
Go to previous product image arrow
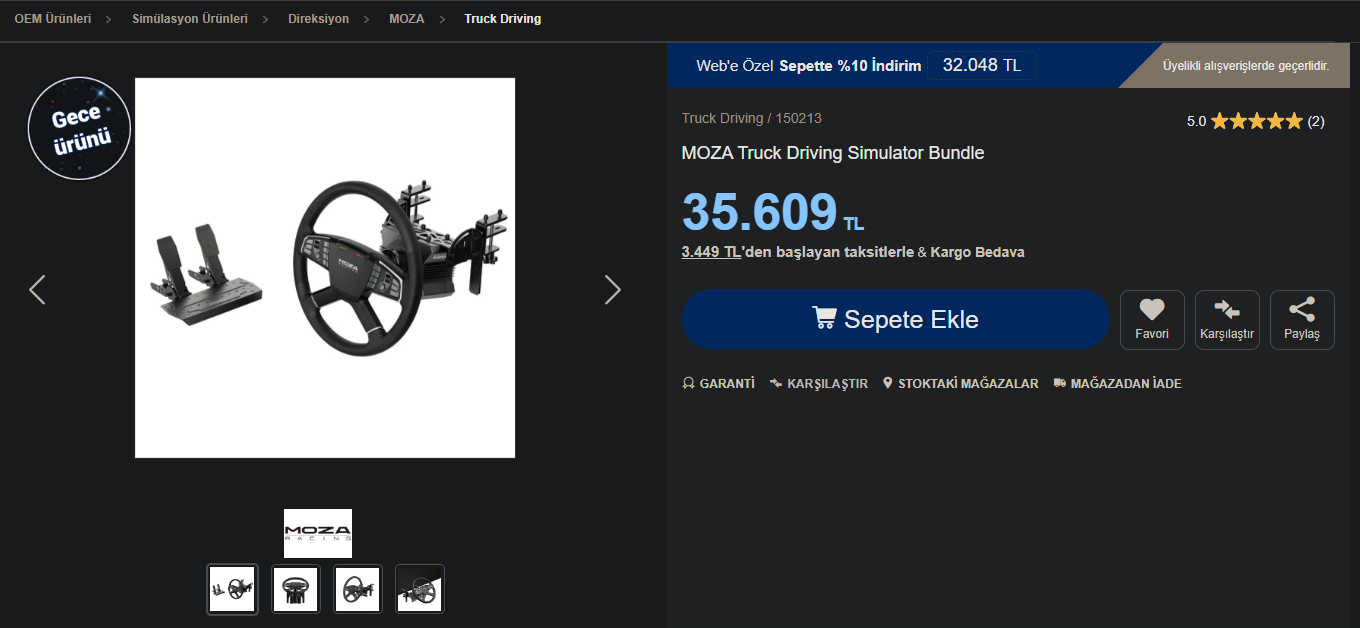37,290
